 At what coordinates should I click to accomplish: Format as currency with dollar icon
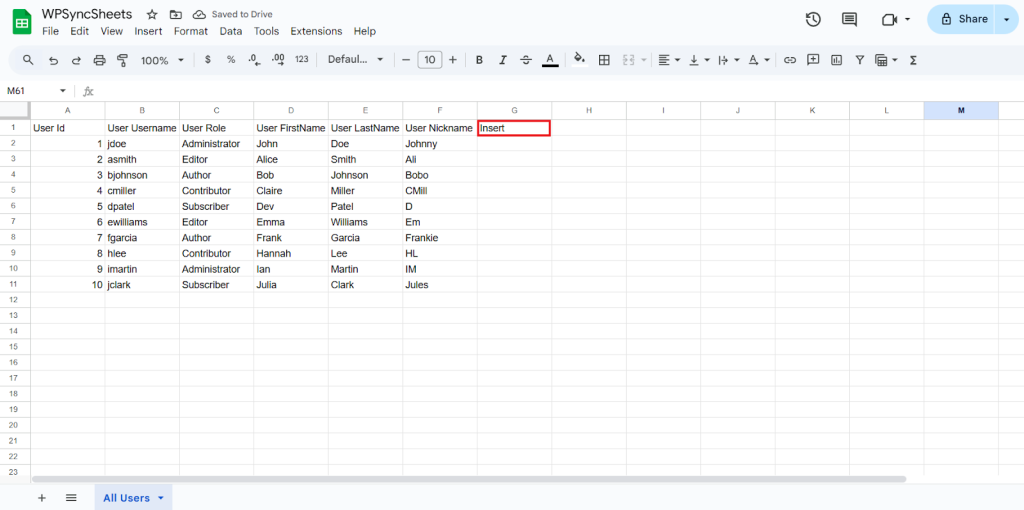point(208,60)
